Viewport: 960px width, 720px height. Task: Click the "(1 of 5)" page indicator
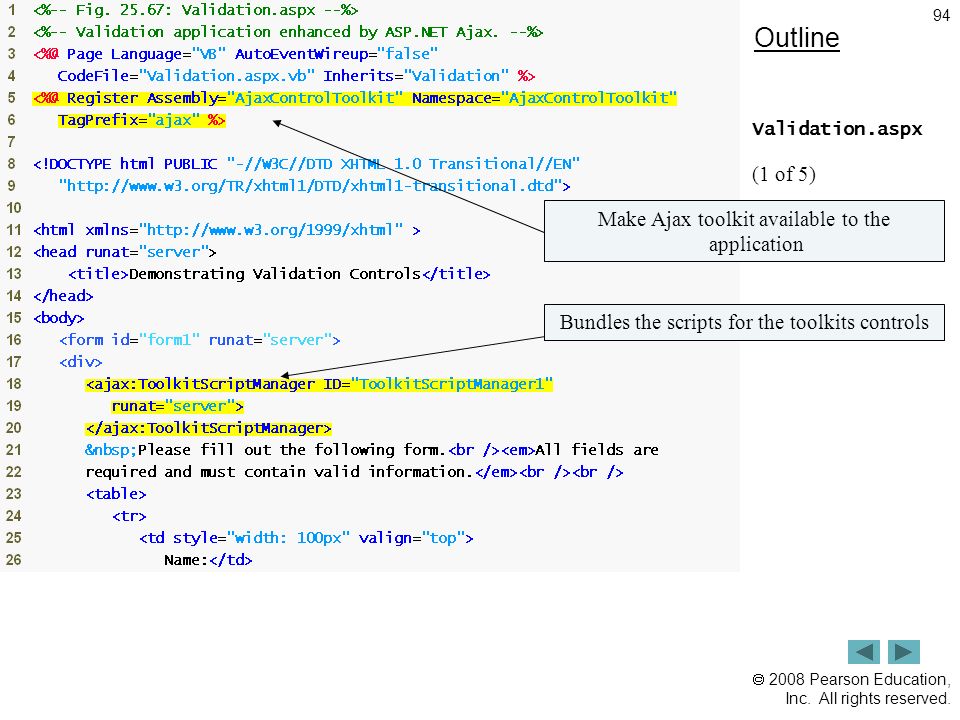[784, 174]
